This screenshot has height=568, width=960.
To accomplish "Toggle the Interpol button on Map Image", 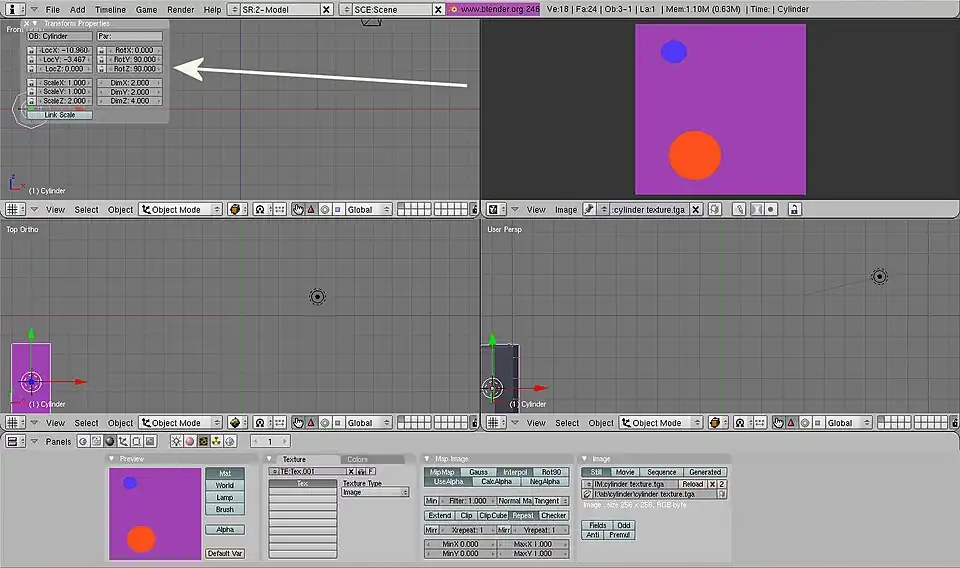I will pyautogui.click(x=515, y=472).
